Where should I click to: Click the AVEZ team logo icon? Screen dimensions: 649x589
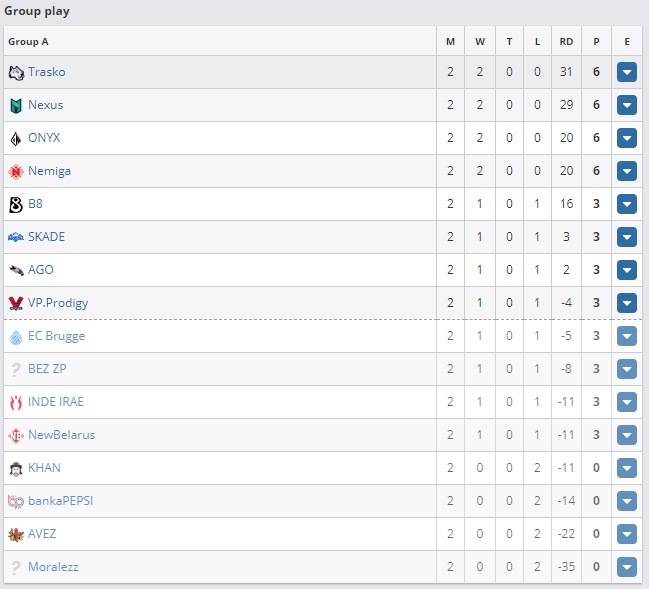pos(16,534)
